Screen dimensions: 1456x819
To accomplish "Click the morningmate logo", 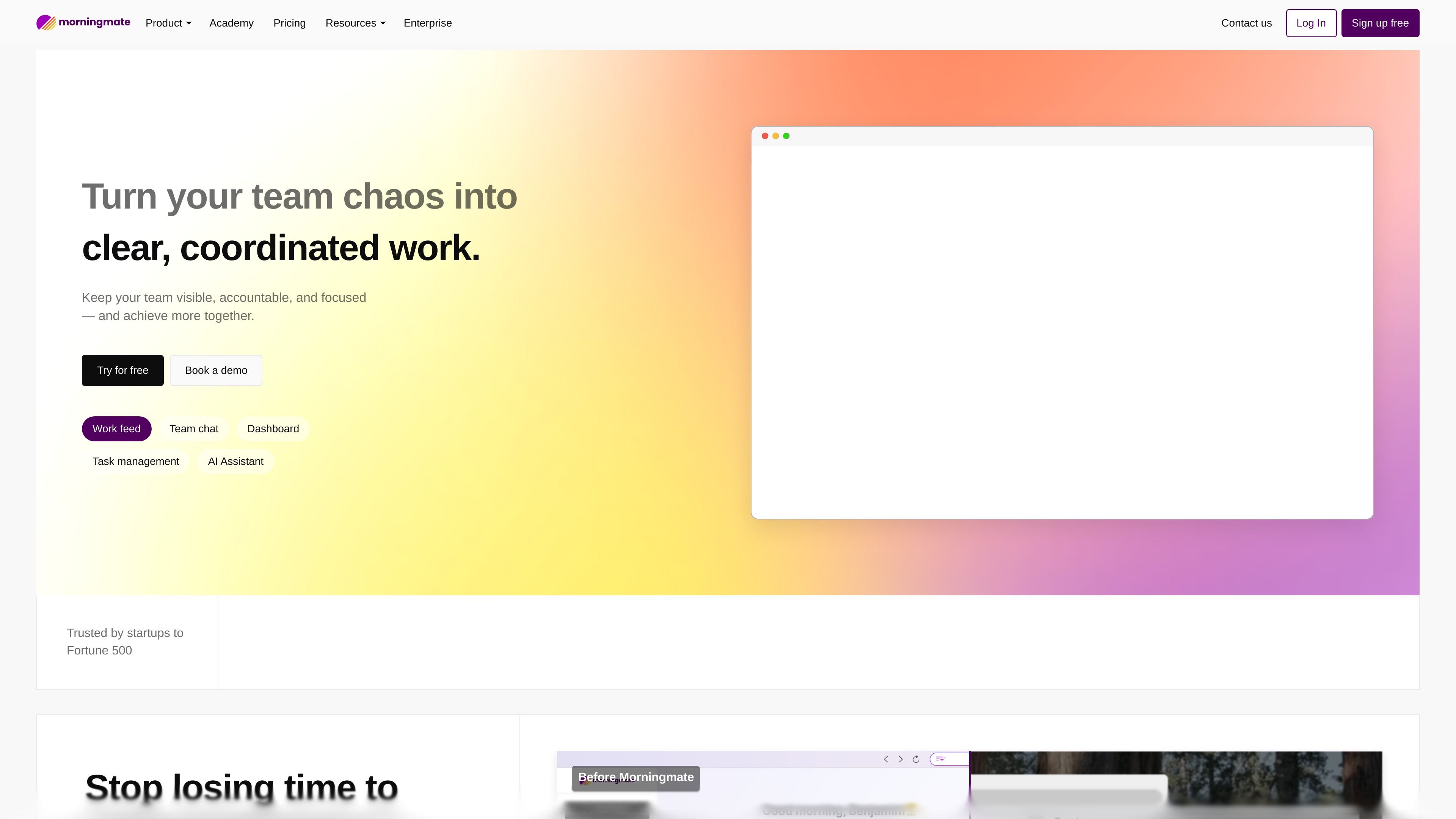I will click(83, 23).
